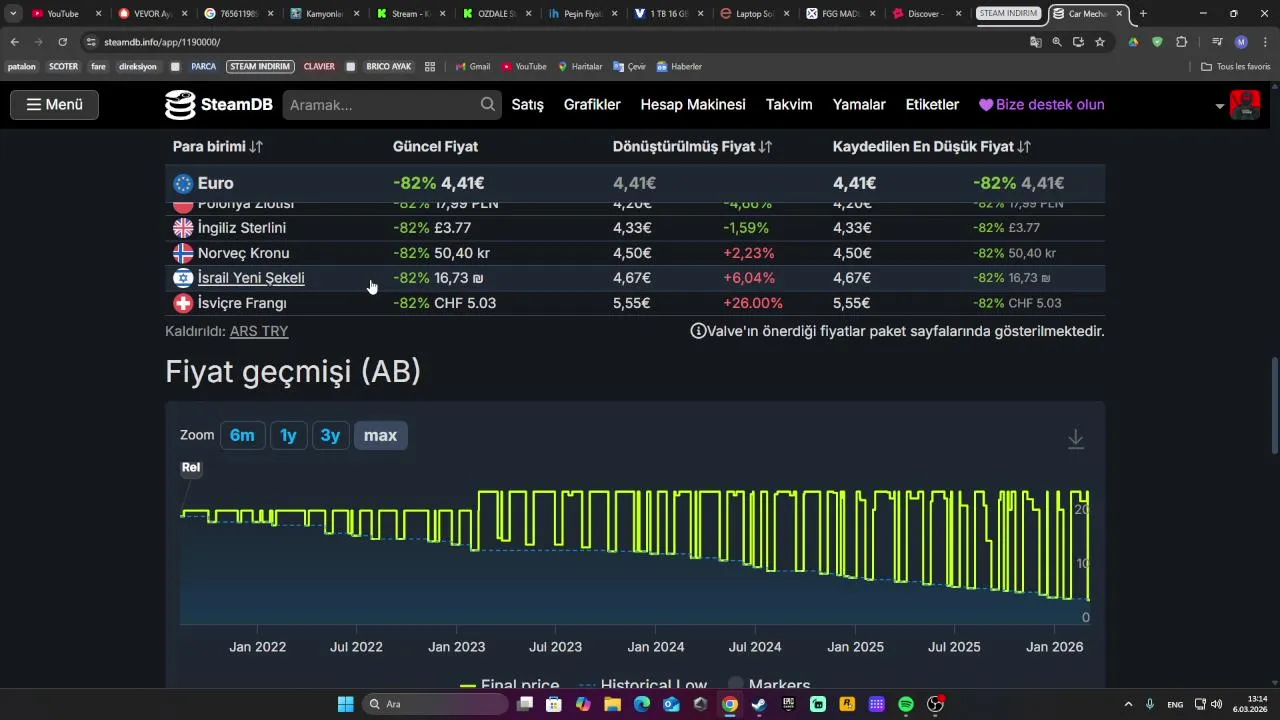Open the tab search dropdown in the browser

click(x=13, y=14)
